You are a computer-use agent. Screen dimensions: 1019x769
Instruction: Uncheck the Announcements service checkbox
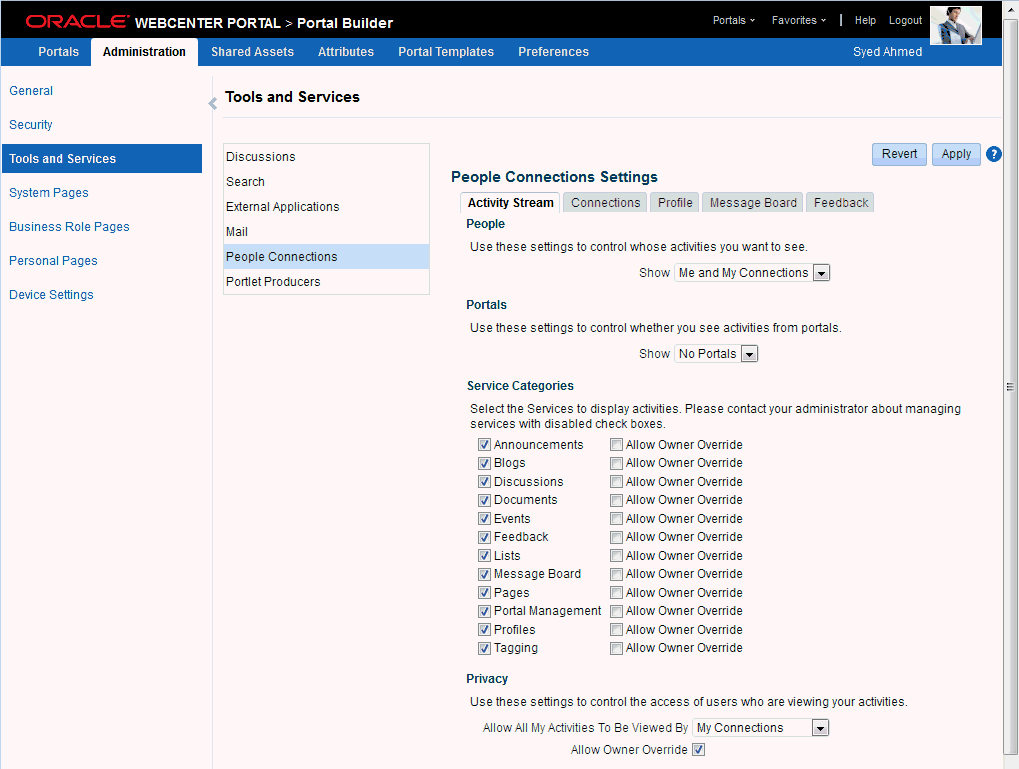(x=484, y=445)
